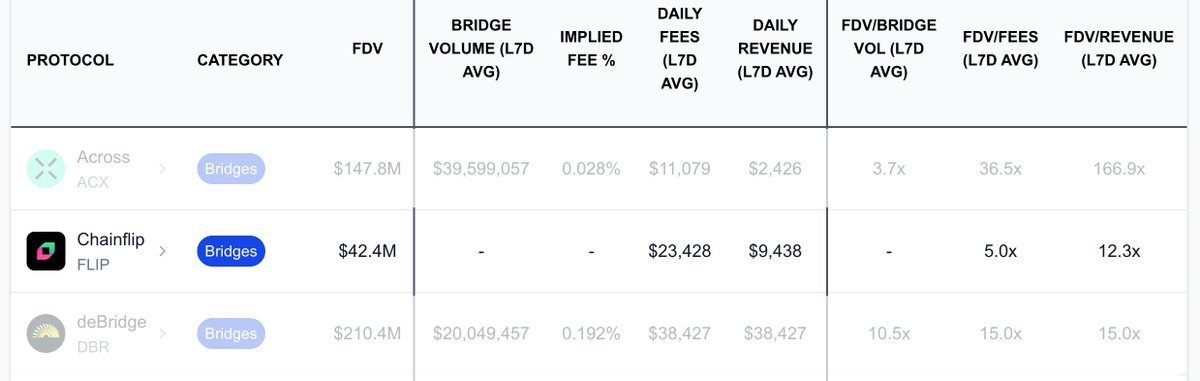Open the Chainflip FLIP protocol name link

click(x=108, y=251)
